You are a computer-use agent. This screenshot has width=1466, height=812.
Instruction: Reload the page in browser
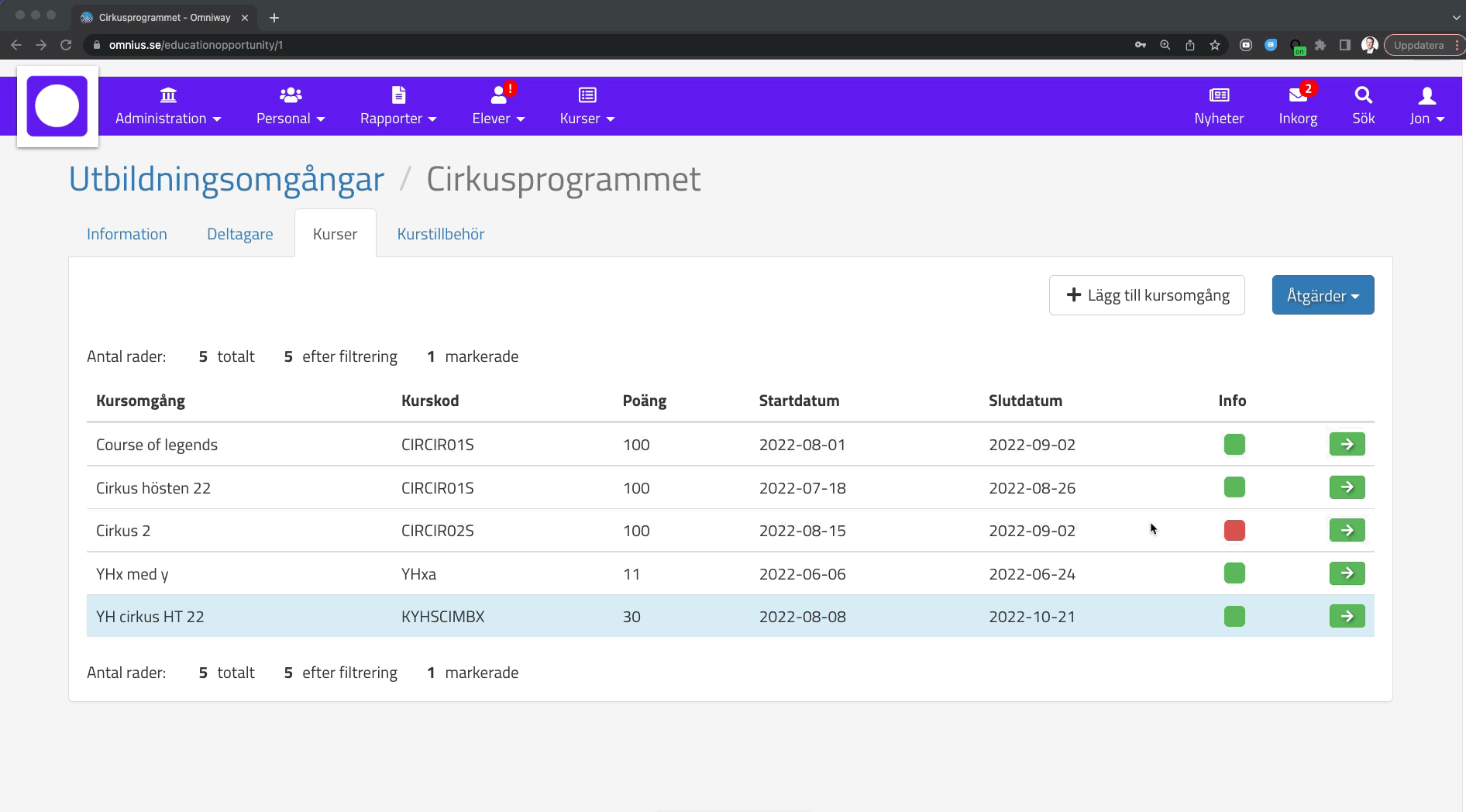pos(66,45)
